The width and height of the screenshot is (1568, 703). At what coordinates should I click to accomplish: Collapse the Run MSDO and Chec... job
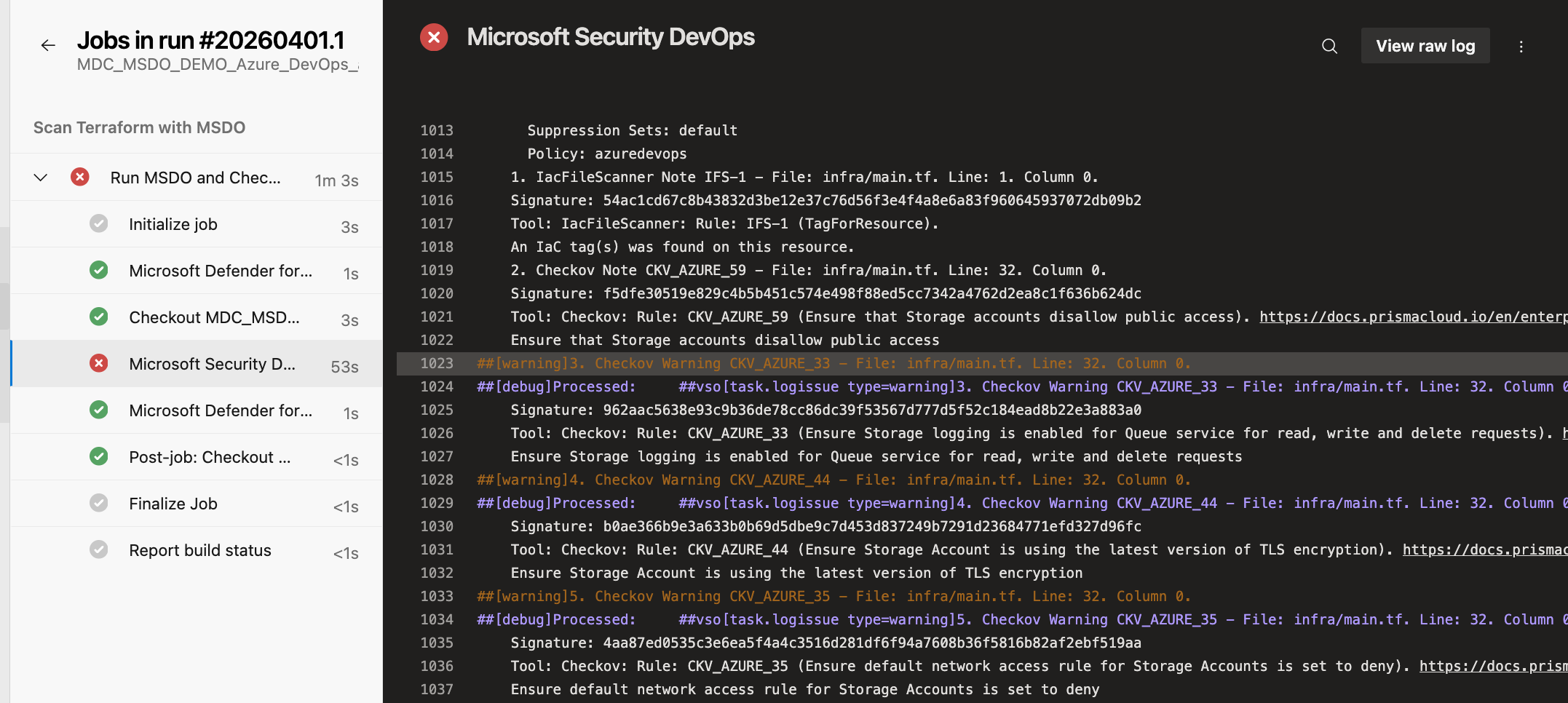[41, 178]
